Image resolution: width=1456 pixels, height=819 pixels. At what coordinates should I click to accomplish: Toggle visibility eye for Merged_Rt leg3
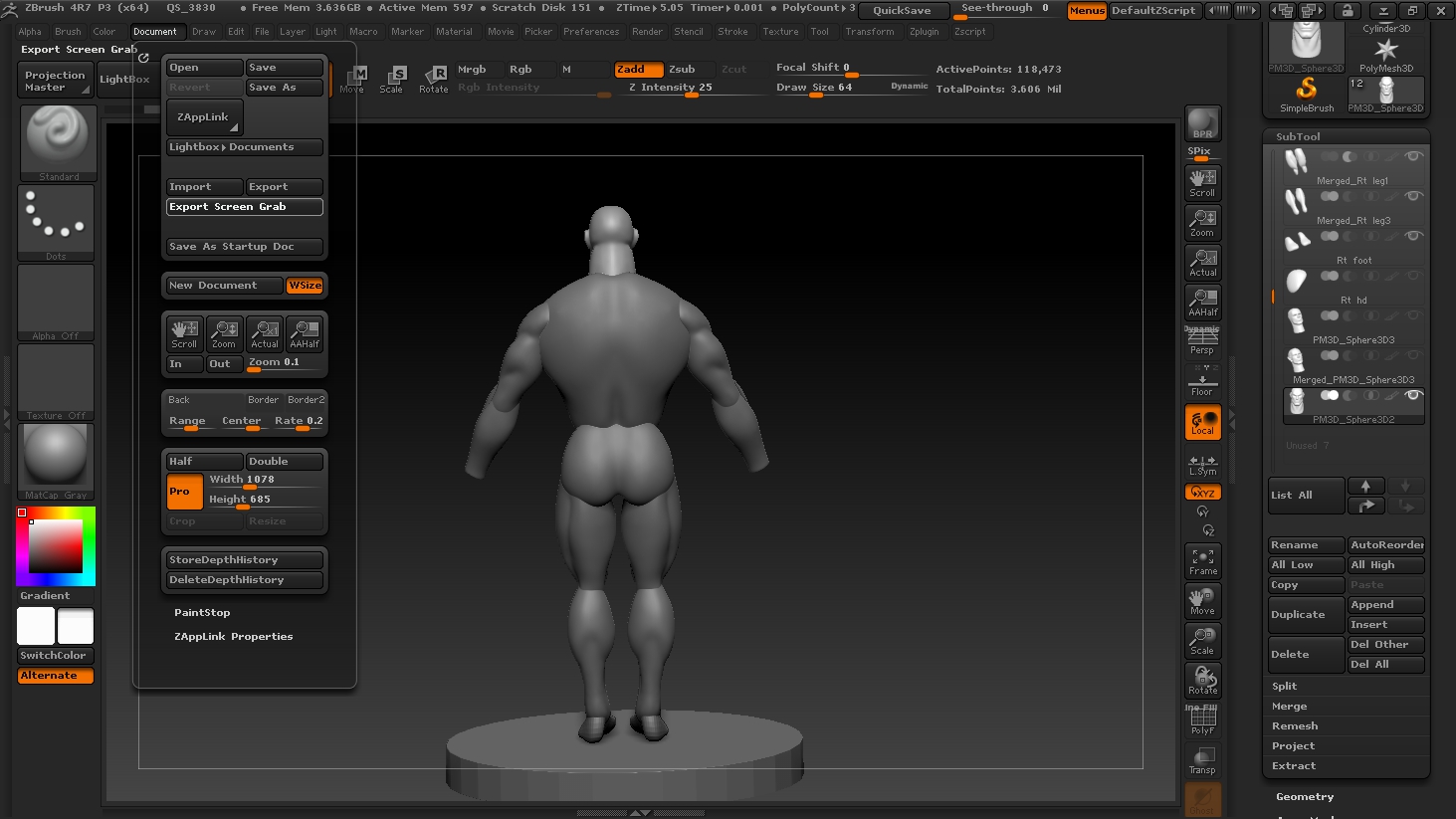(1412, 196)
